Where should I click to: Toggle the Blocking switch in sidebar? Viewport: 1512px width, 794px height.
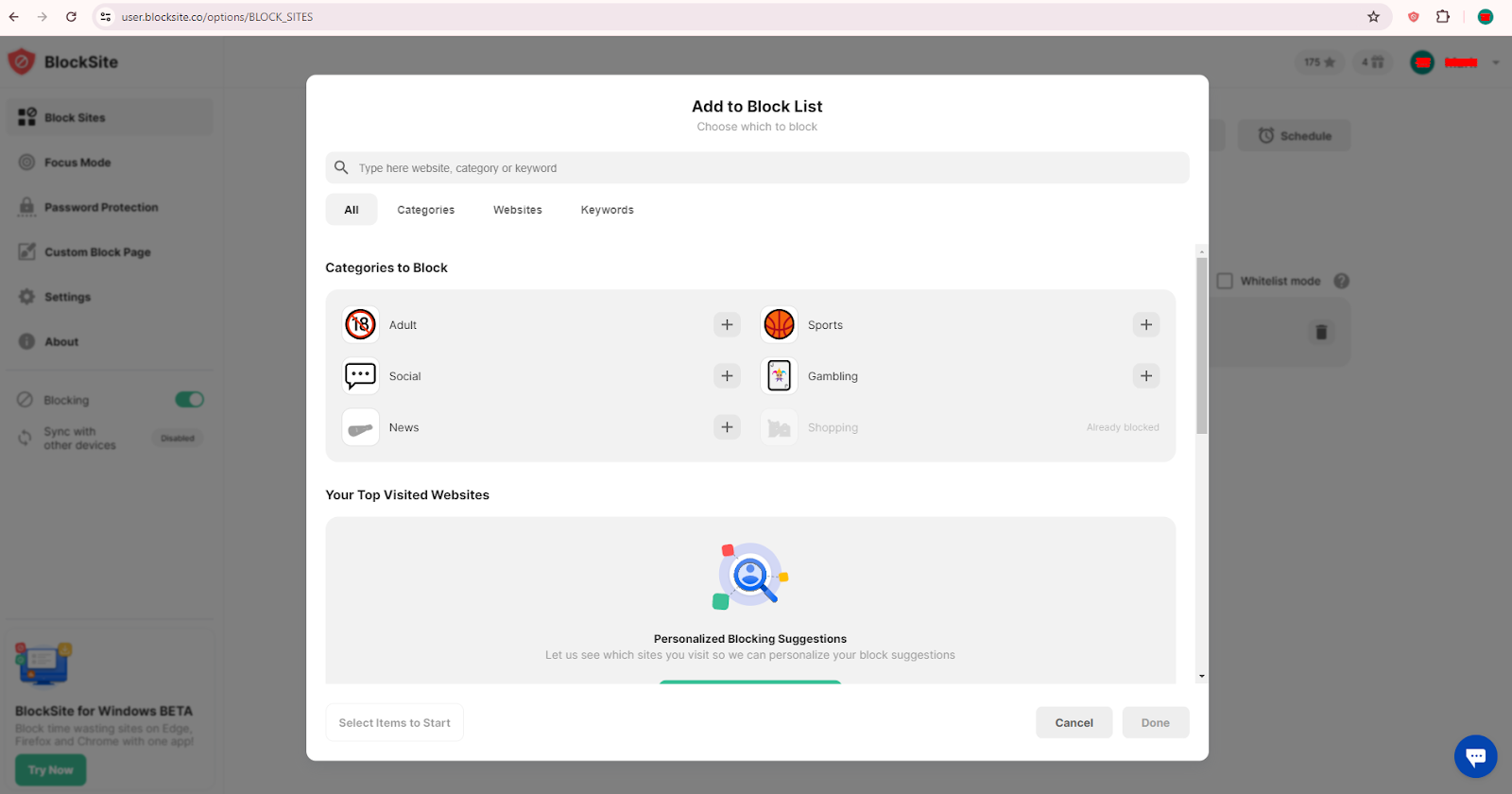[x=190, y=400]
